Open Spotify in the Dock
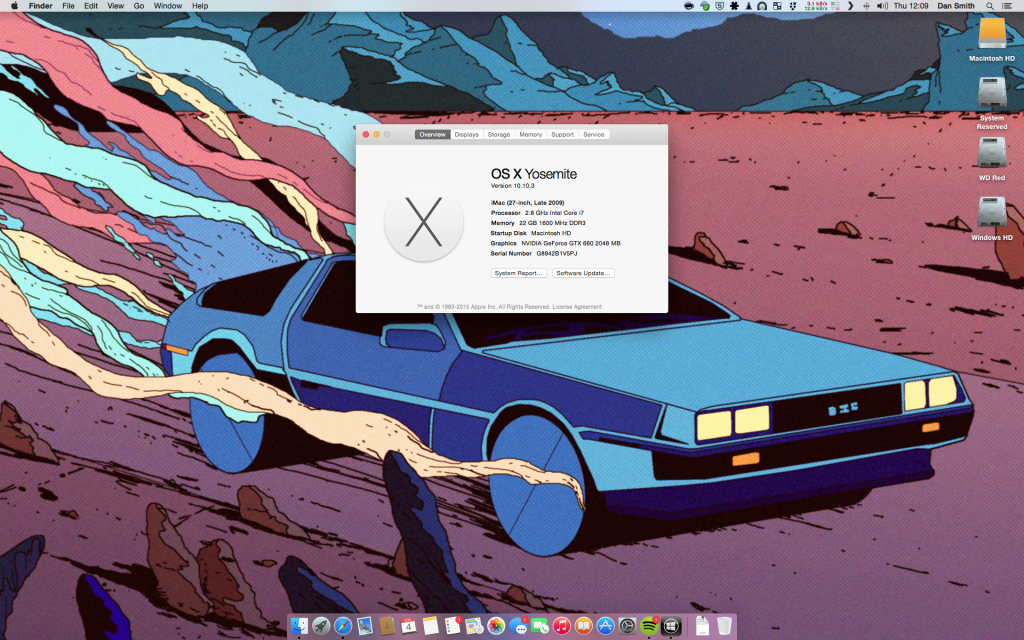 coord(649,626)
